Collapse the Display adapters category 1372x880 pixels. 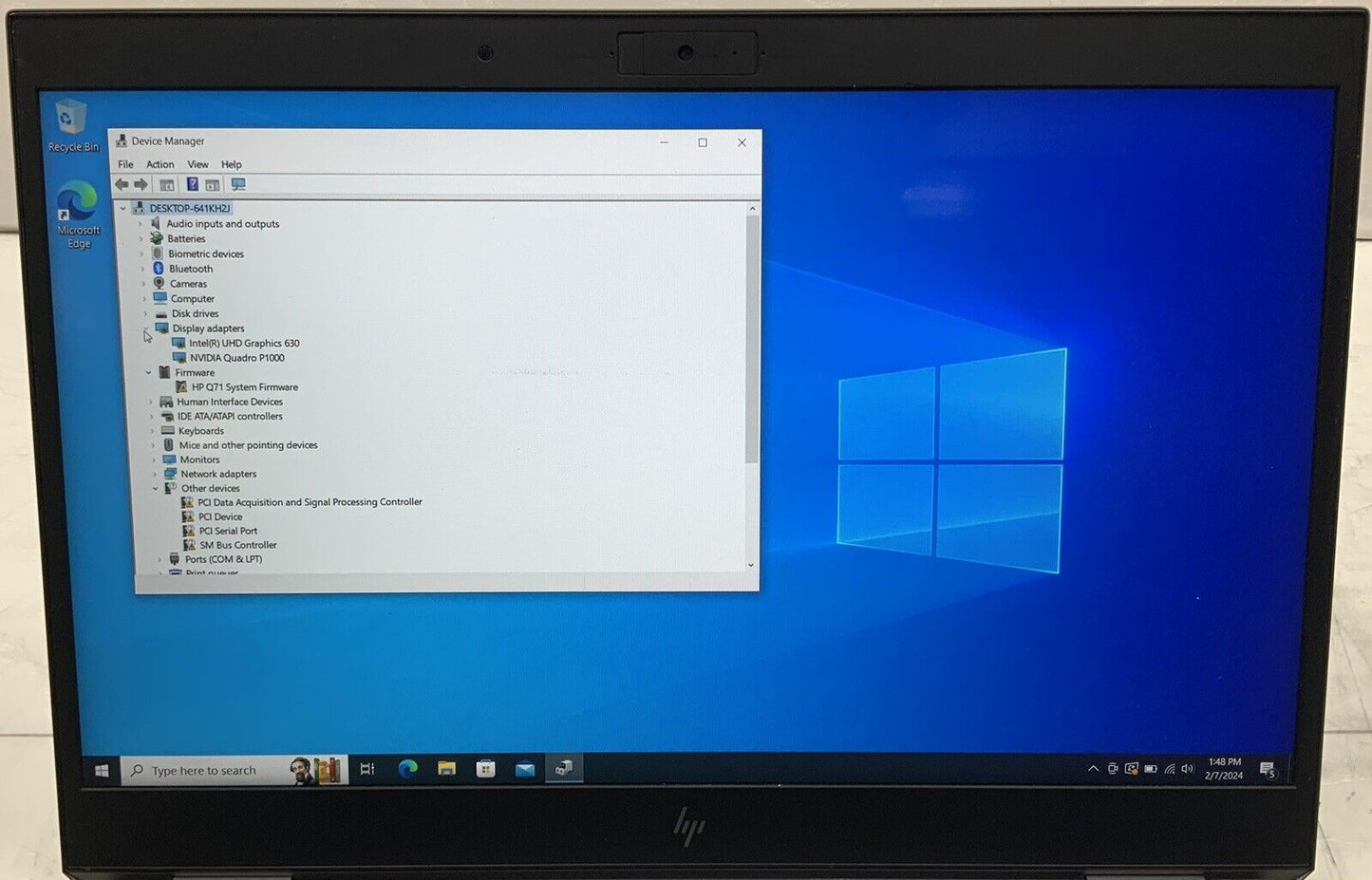pyautogui.click(x=145, y=328)
